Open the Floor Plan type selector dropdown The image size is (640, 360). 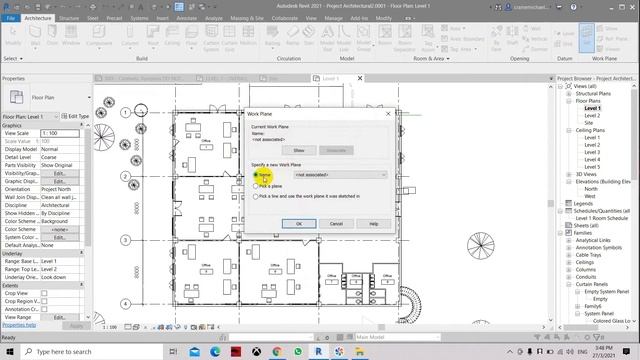89,98
